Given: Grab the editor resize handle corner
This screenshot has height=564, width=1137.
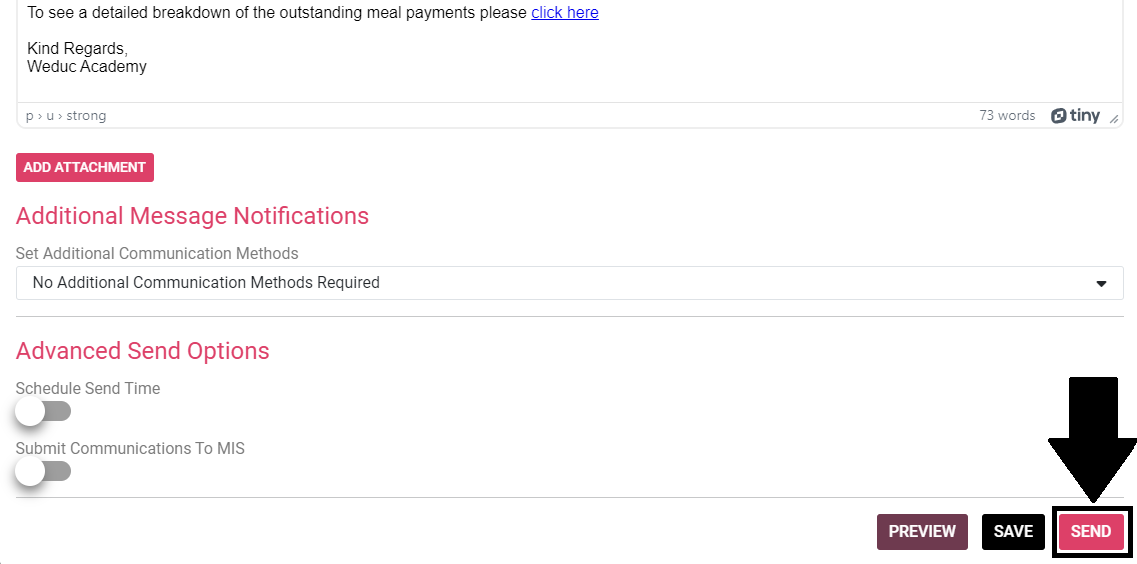Looking at the screenshot, I should [x=1114, y=119].
